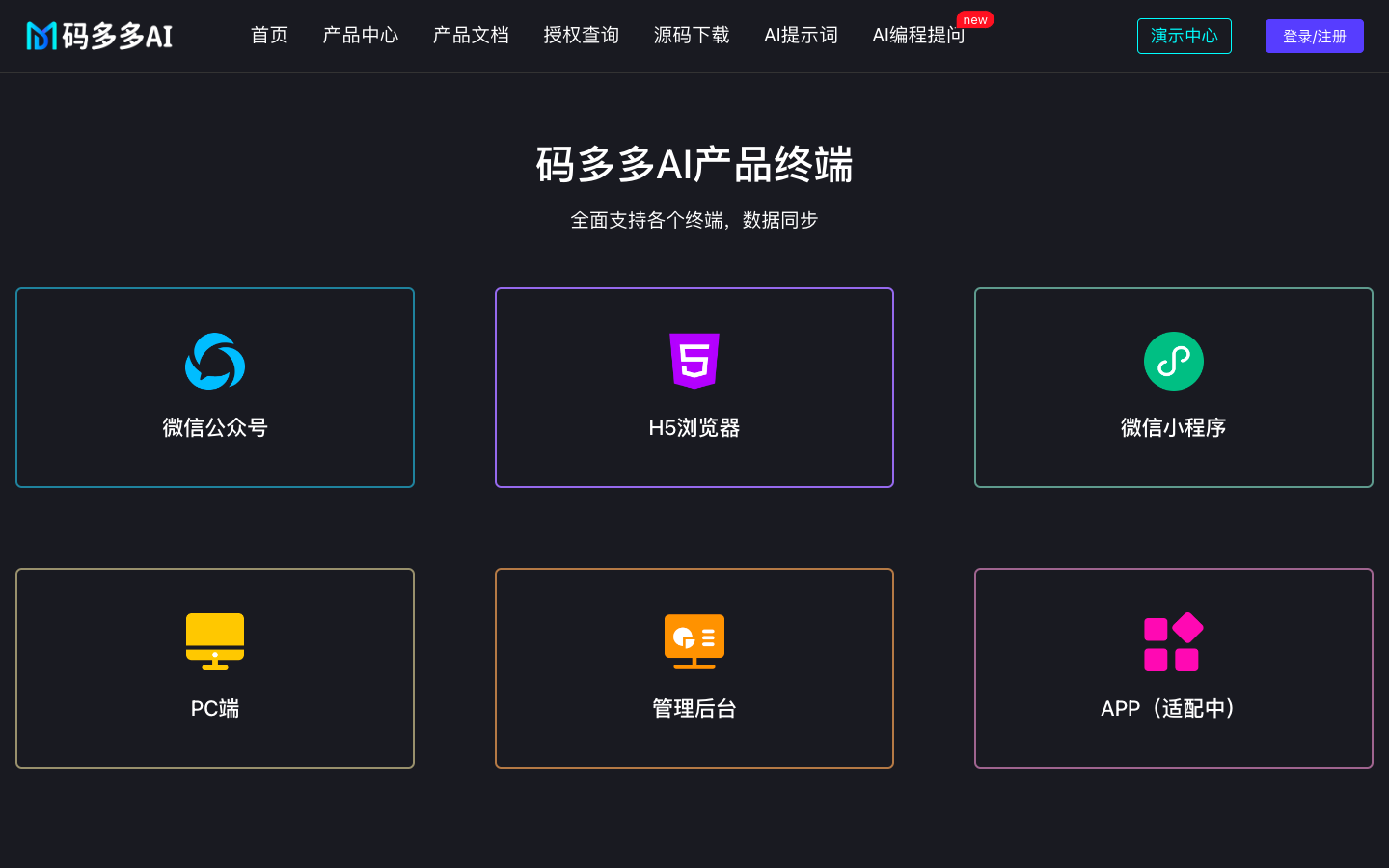Select the 授权查询 menu item

[581, 35]
